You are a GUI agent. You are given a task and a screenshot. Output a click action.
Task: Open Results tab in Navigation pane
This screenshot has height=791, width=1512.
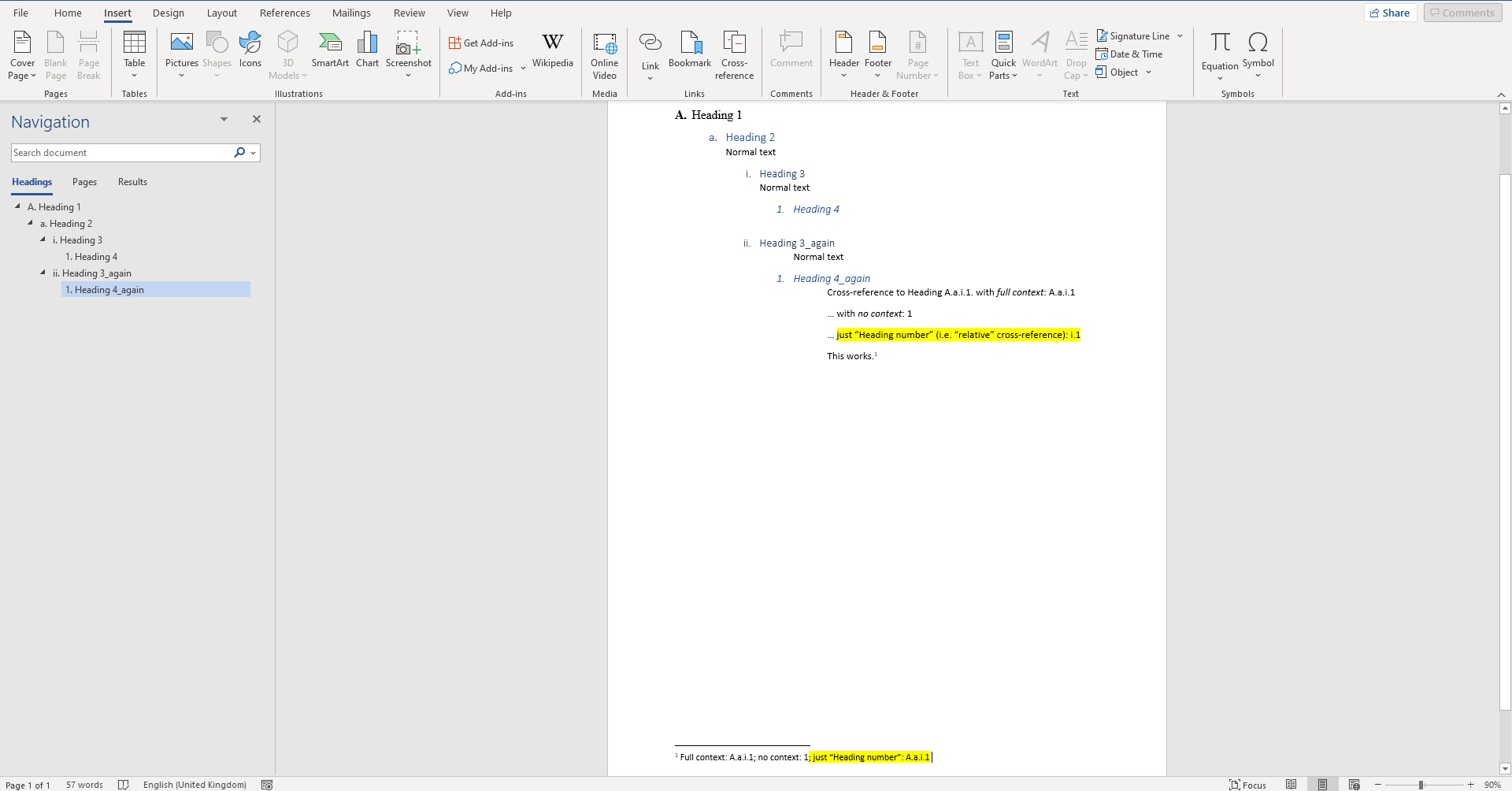click(x=132, y=182)
